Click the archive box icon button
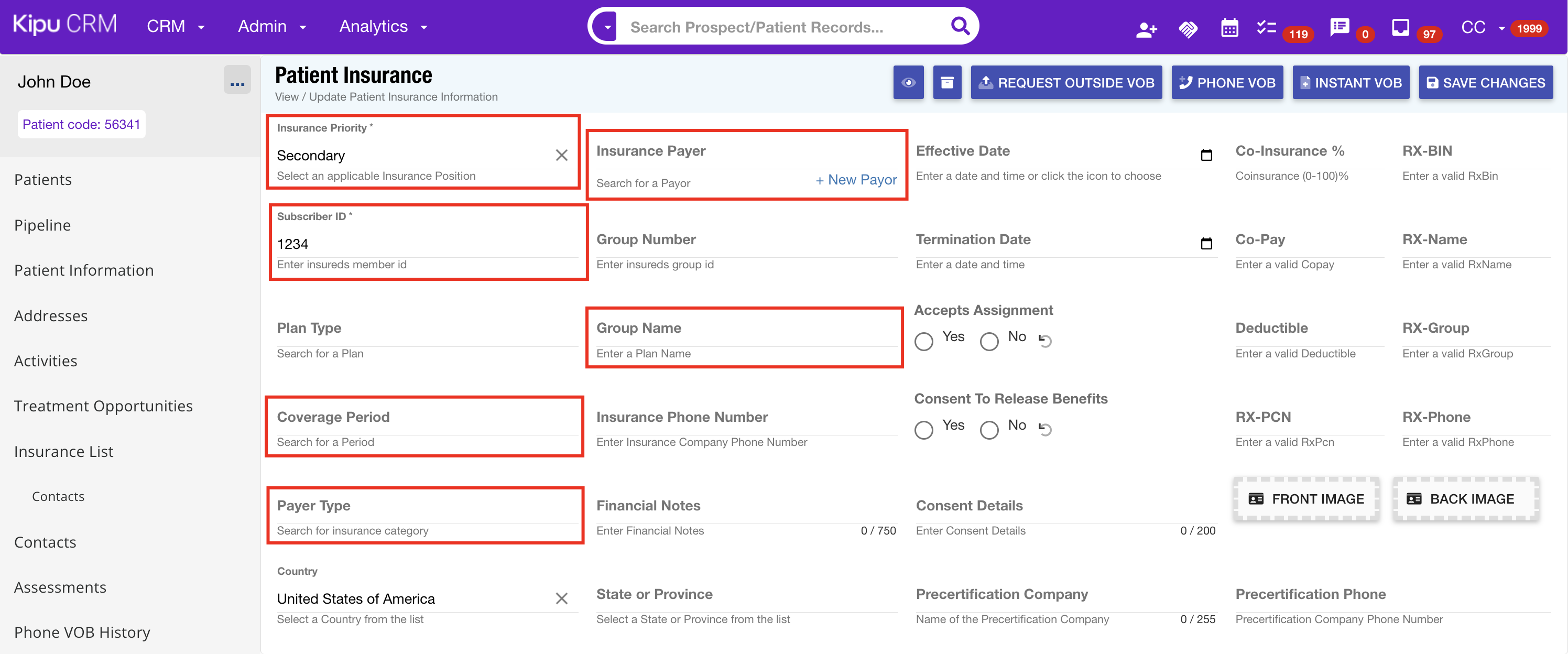1568x654 pixels. click(946, 83)
